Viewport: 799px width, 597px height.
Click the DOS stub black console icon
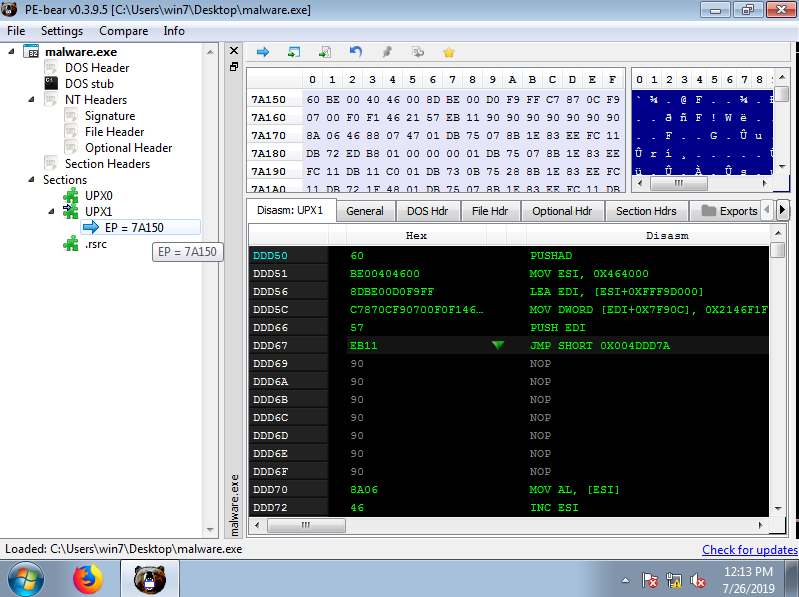tap(51, 83)
